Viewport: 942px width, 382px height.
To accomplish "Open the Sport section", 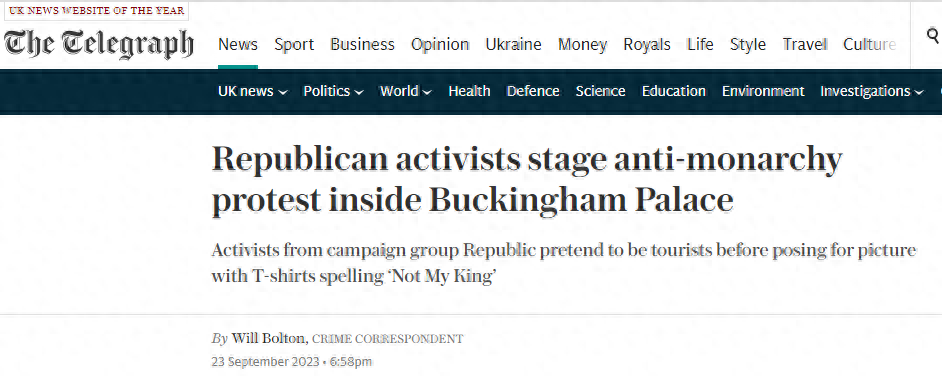I will [x=294, y=44].
